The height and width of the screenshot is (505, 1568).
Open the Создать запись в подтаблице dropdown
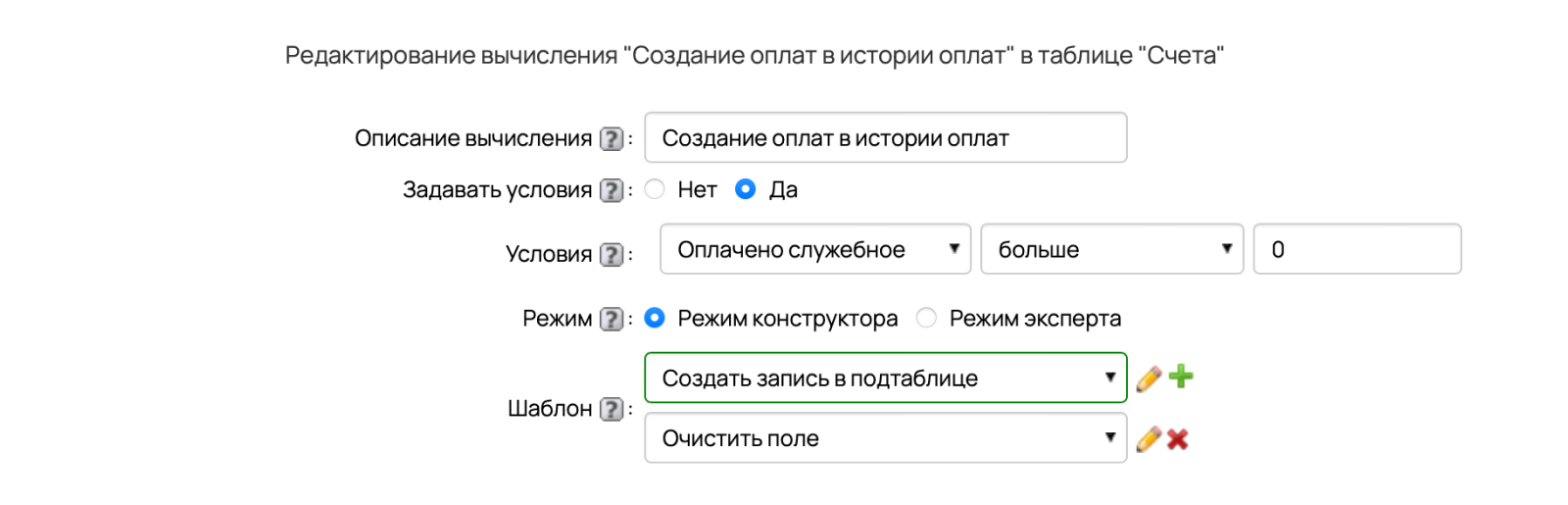click(886, 378)
